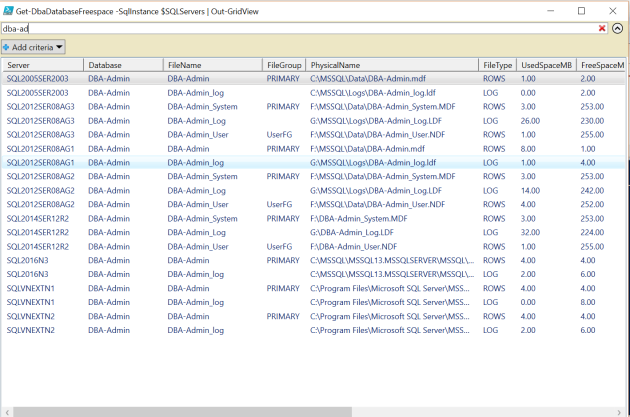Collapse the criteria panel chevron button
This screenshot has width=630, height=417.
point(618,29)
